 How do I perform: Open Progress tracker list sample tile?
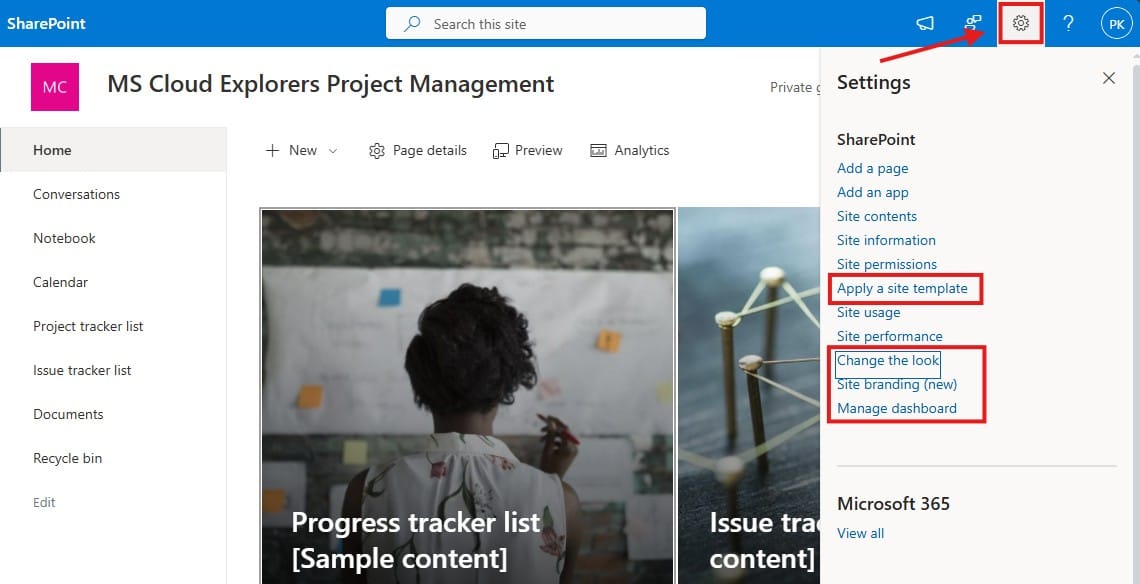[467, 396]
